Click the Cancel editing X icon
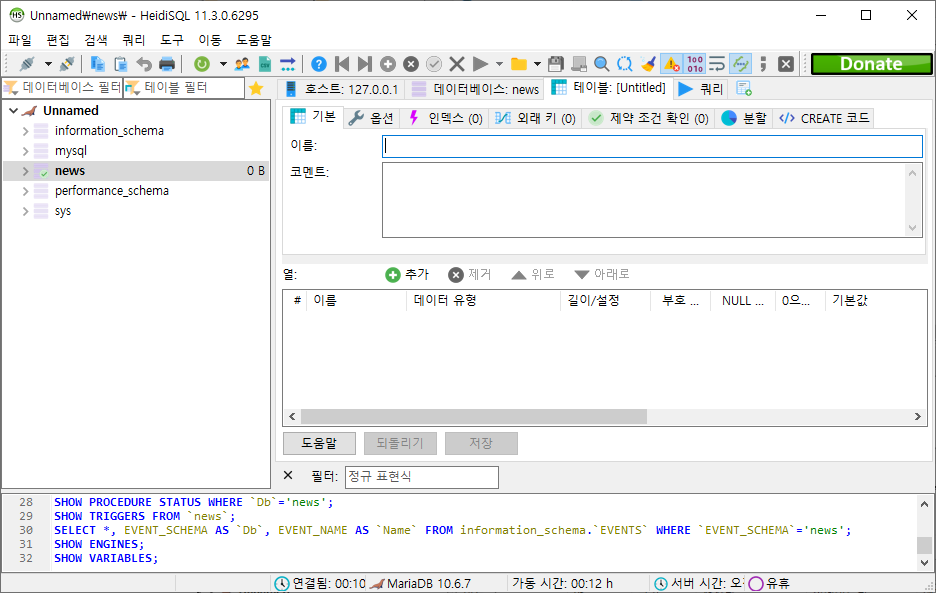Viewport: 936px width, 593px height. click(457, 64)
